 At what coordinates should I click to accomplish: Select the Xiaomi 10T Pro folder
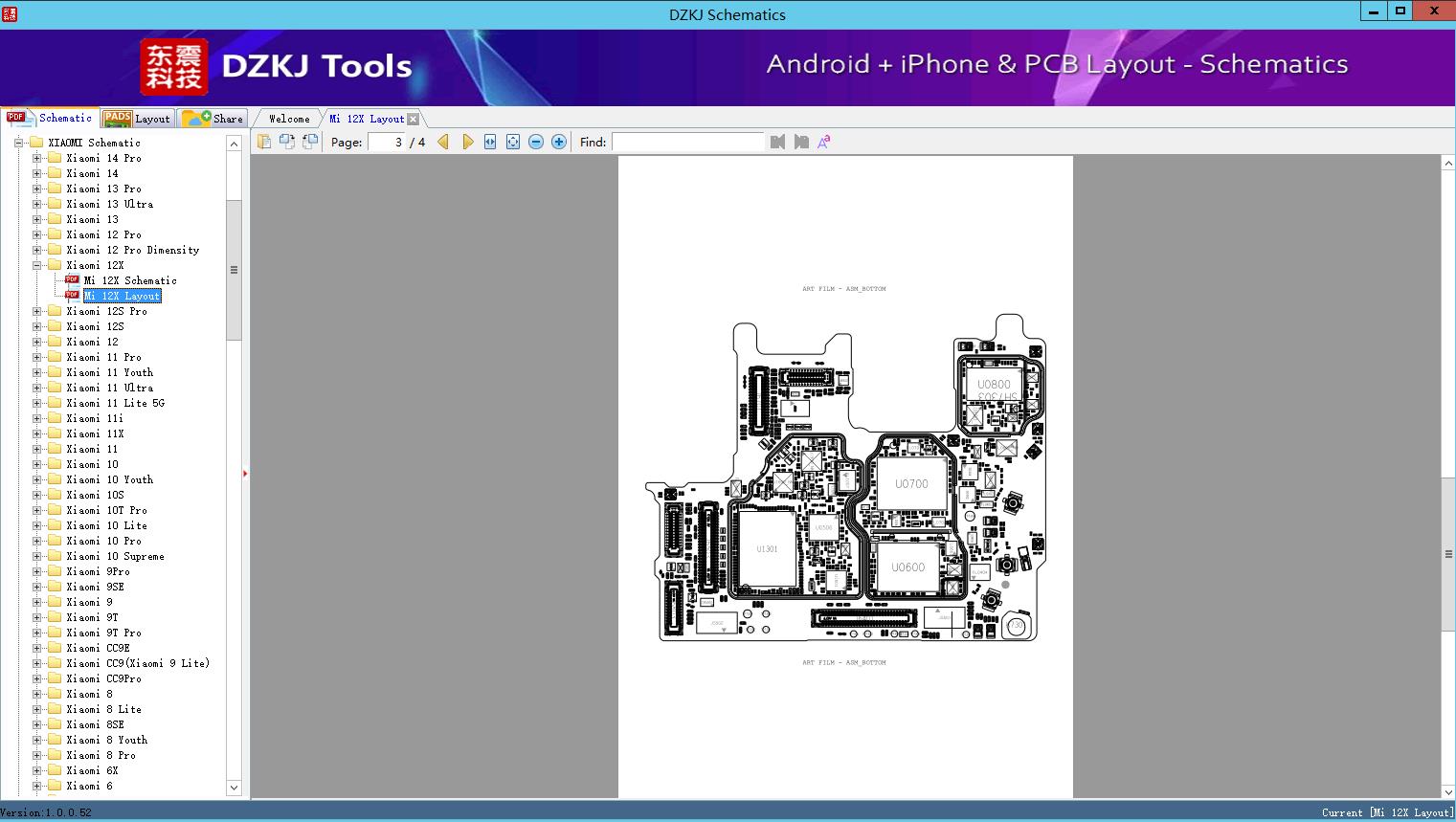click(x=106, y=510)
